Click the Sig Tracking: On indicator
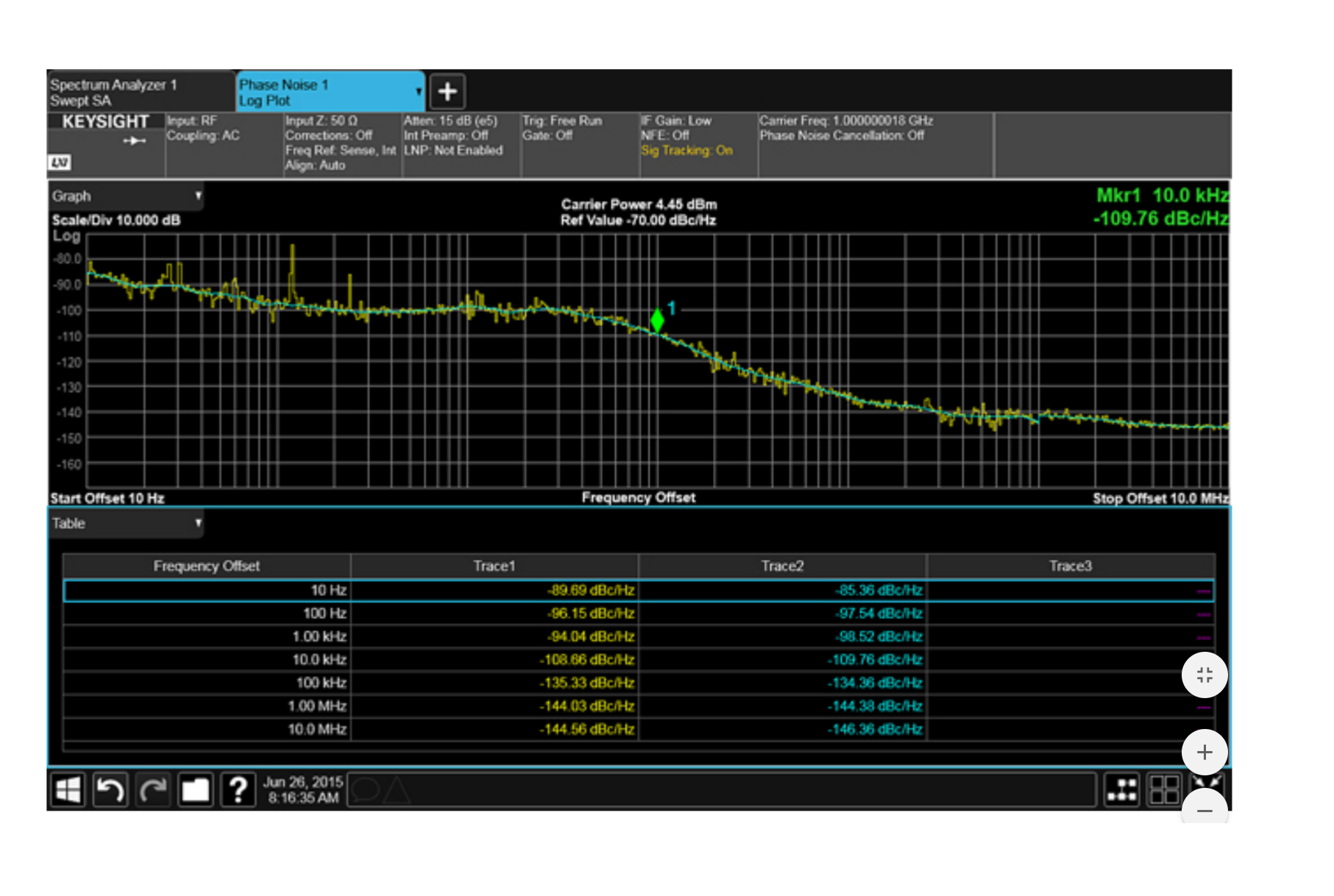This screenshot has height=896, width=1334. click(686, 151)
